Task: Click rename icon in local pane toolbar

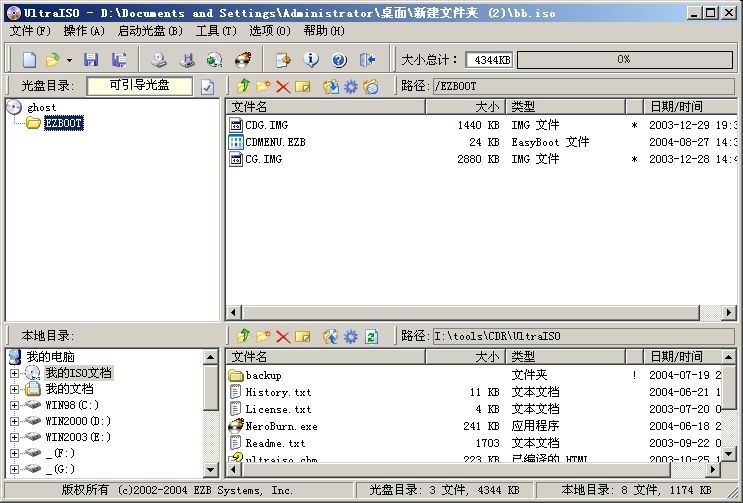Action: coord(303,336)
